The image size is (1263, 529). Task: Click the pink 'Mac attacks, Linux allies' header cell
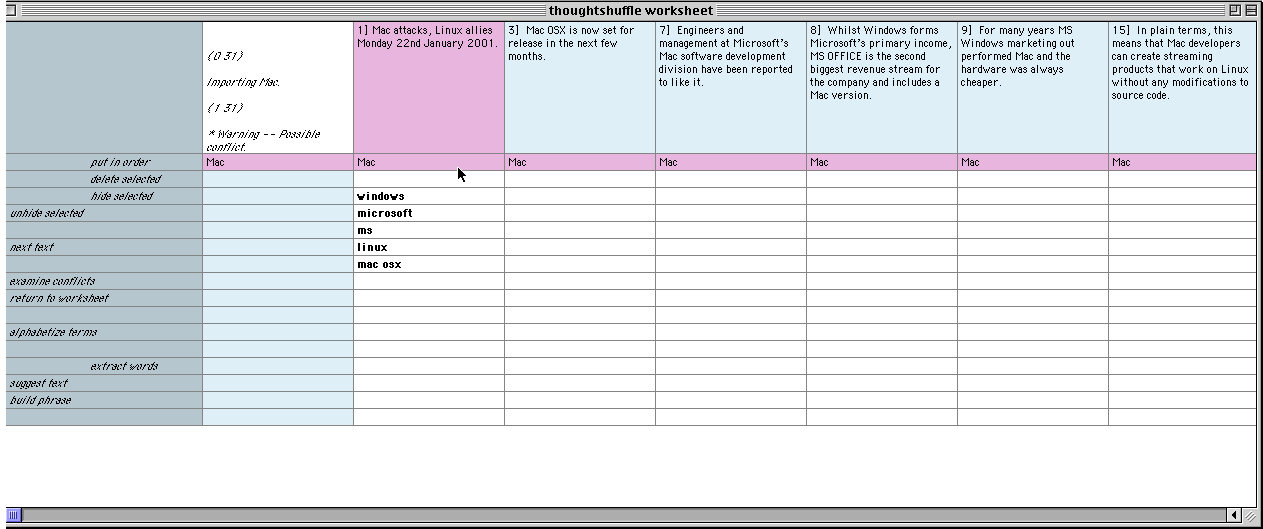pos(428,88)
